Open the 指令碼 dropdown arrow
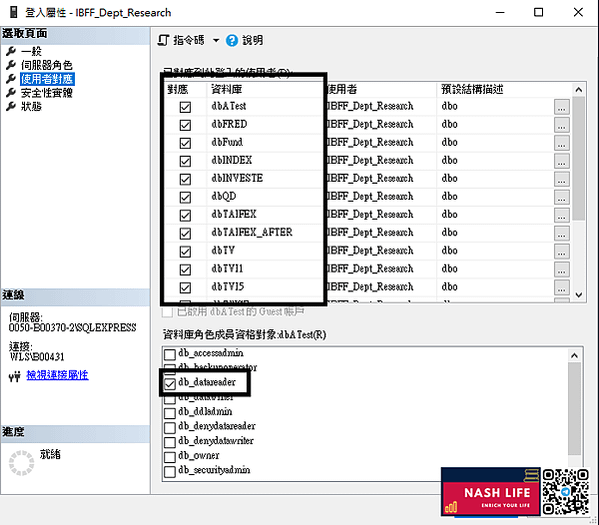 [x=216, y=41]
